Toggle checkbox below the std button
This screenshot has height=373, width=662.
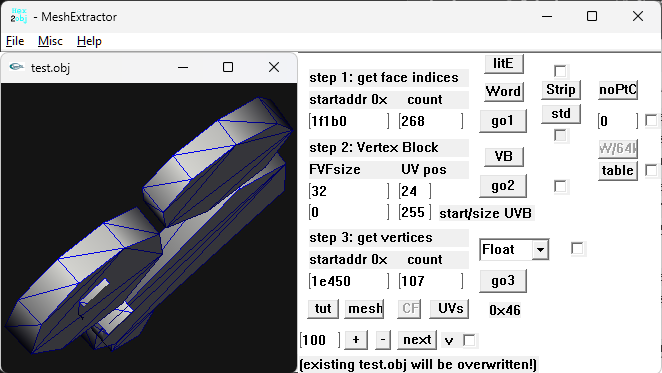point(560,136)
